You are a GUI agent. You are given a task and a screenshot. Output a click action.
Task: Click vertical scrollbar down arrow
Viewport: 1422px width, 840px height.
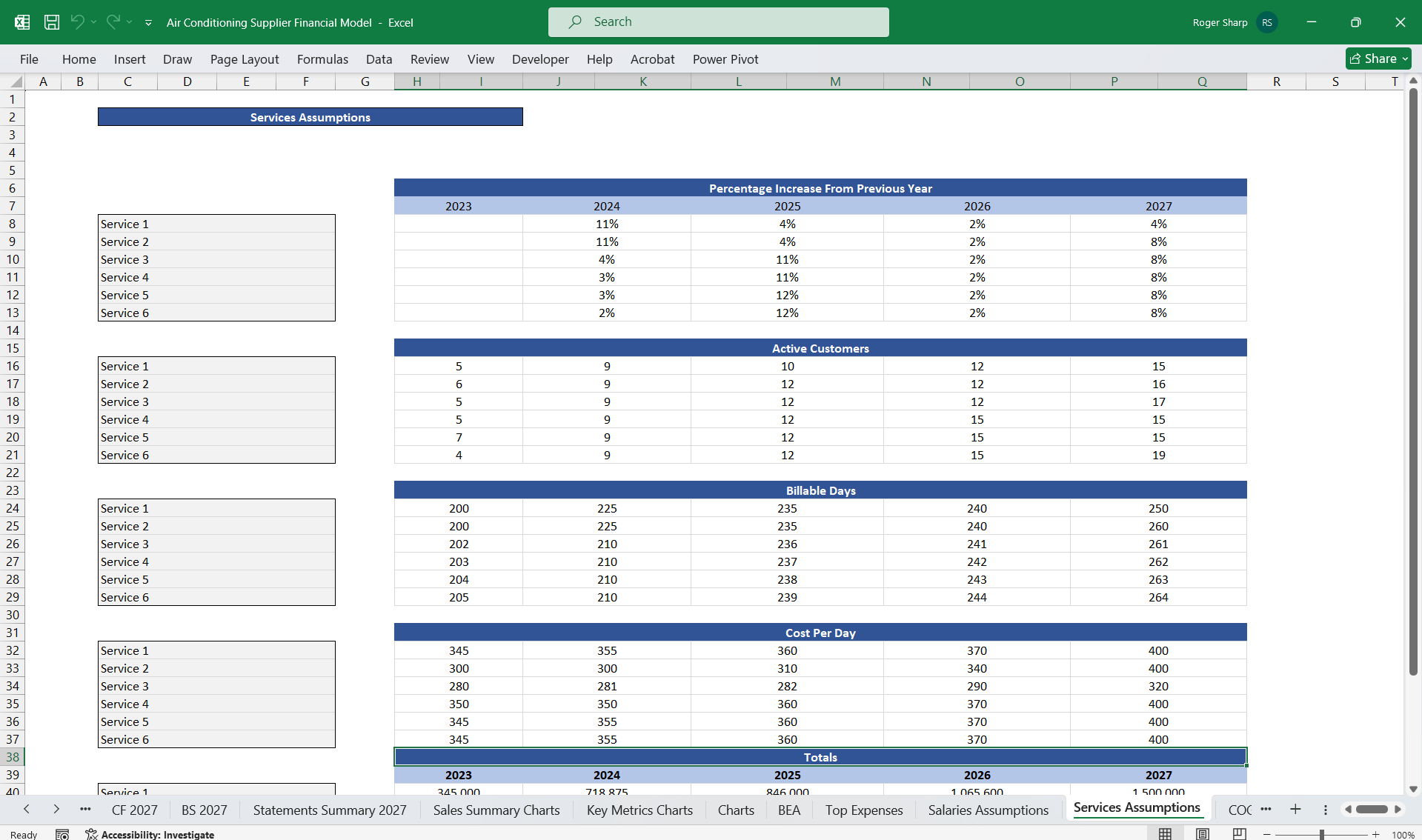point(1413,790)
